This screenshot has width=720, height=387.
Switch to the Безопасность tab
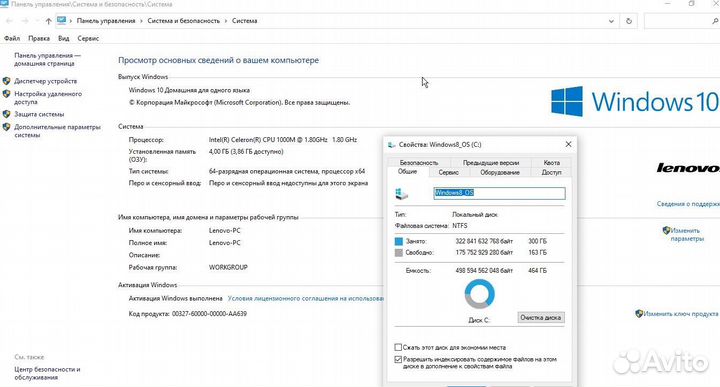click(x=419, y=163)
